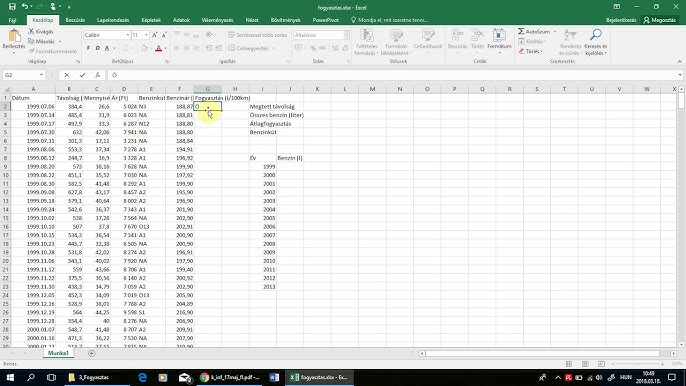Open the AutoSzum dropdown arrow
The width and height of the screenshot is (686, 386).
pos(555,32)
